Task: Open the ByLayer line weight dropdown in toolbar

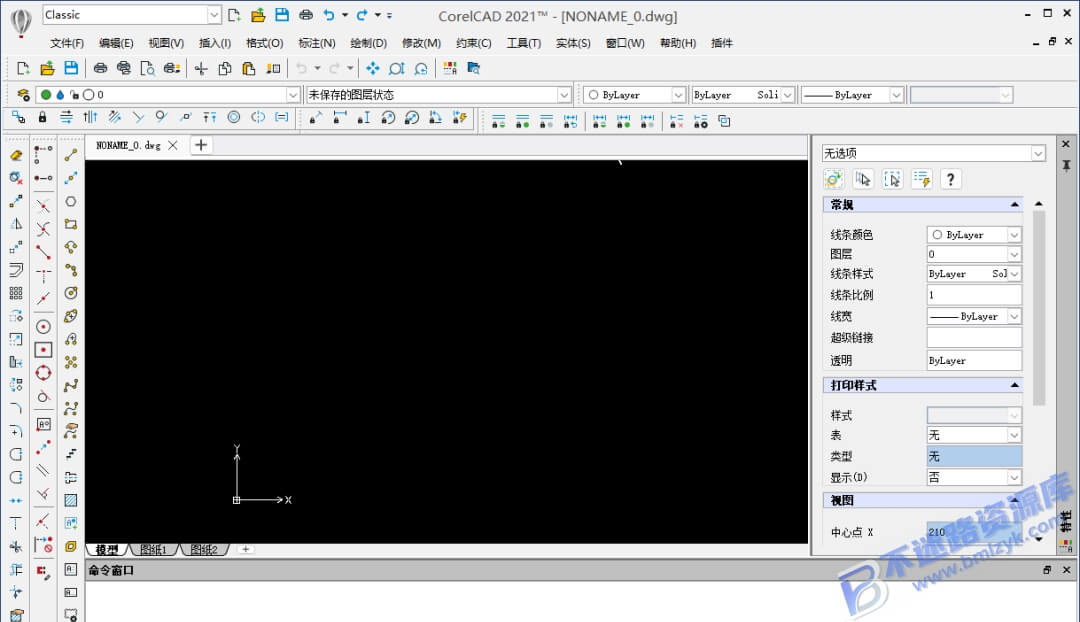Action: tap(896, 95)
